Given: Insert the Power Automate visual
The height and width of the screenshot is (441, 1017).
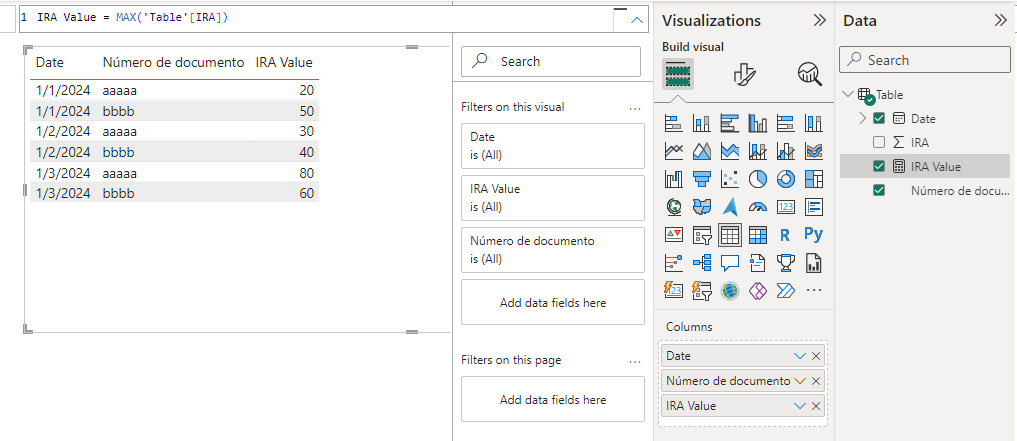Looking at the screenshot, I should [x=785, y=290].
